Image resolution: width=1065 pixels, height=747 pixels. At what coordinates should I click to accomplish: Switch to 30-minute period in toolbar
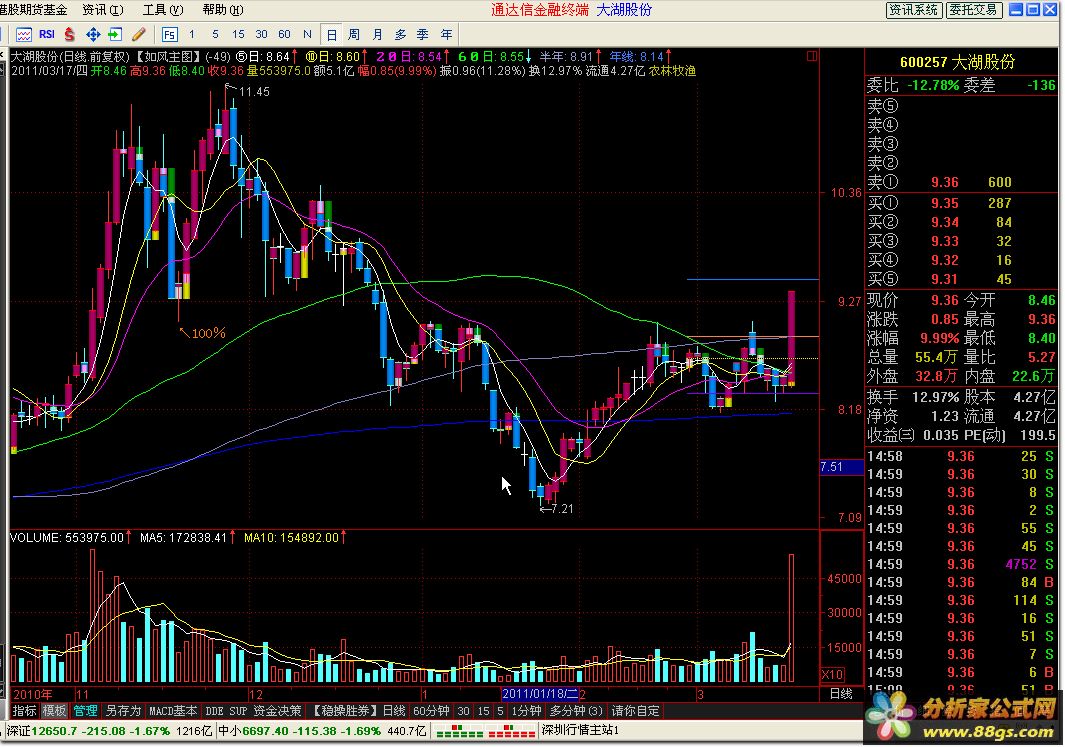point(261,34)
